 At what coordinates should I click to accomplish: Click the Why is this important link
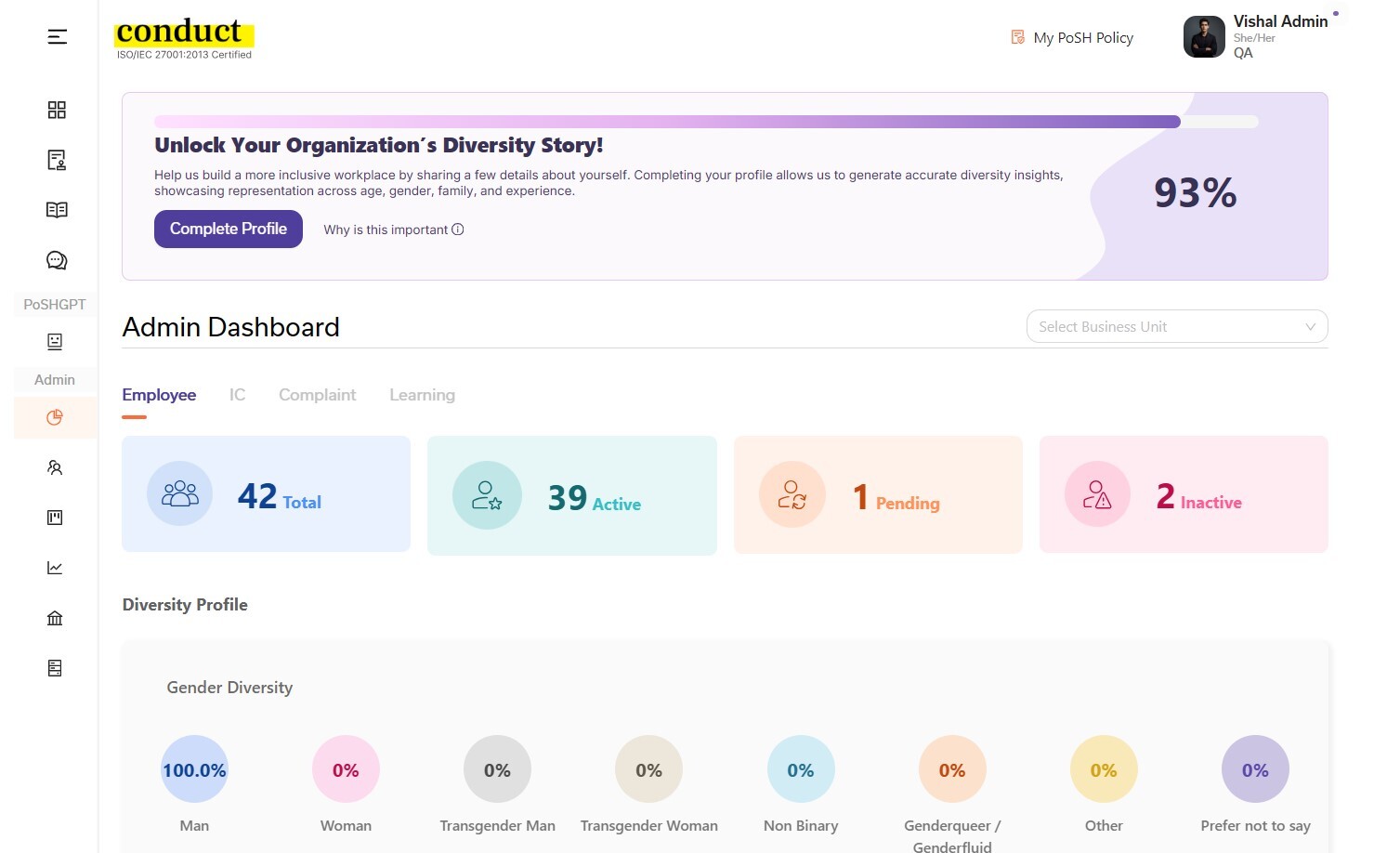point(393,230)
